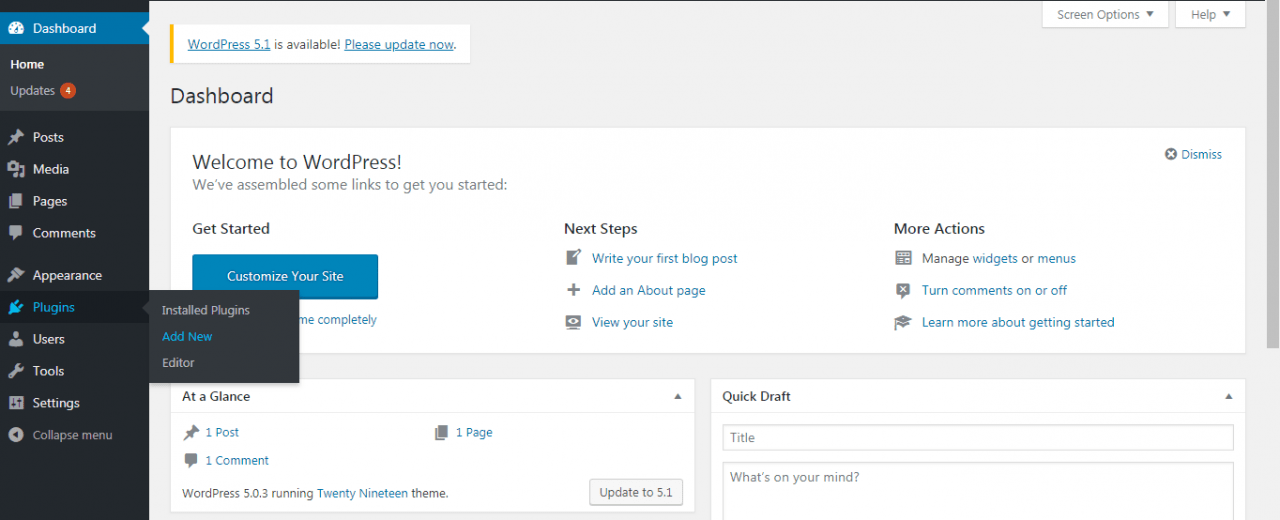Click the Appearance paintbrush icon

[16, 275]
